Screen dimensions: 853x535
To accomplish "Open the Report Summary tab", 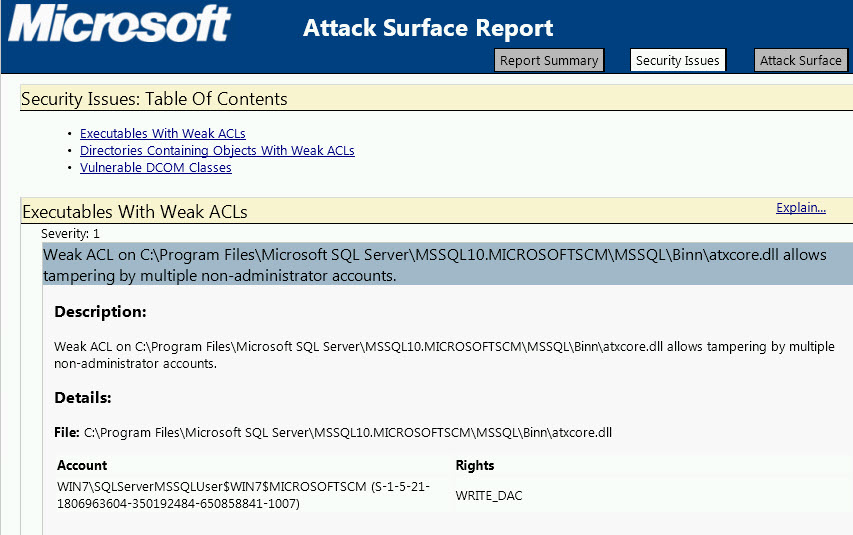I will [549, 60].
